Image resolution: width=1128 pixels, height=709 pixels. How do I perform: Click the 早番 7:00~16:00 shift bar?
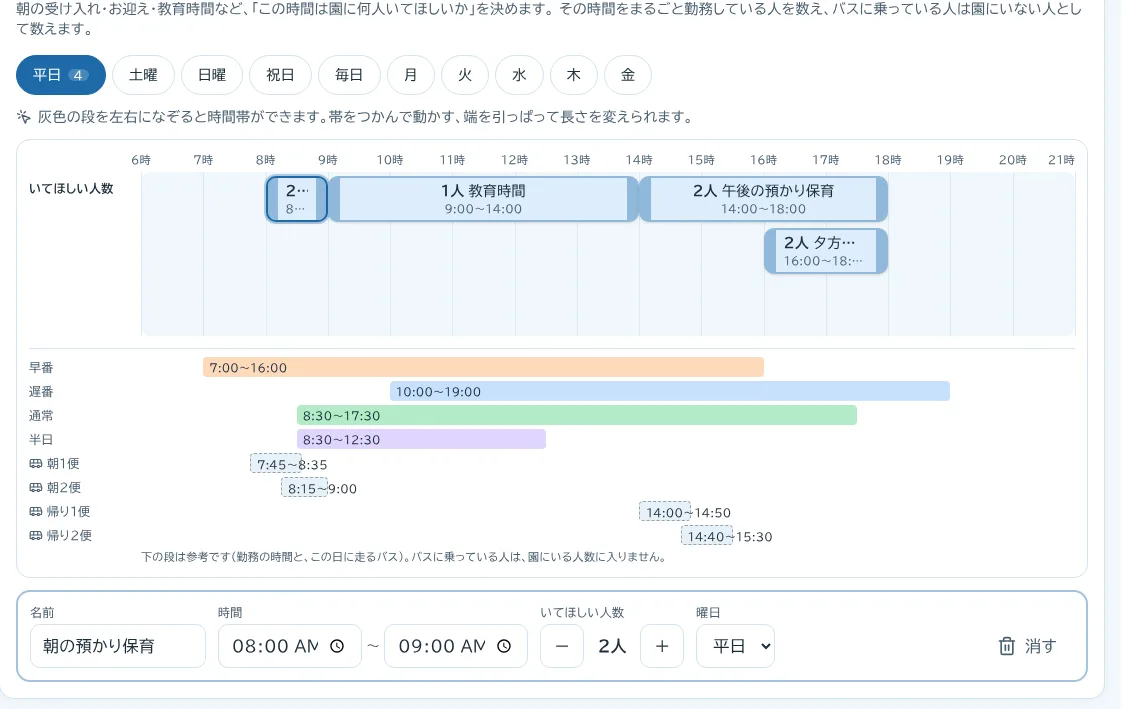coord(483,367)
